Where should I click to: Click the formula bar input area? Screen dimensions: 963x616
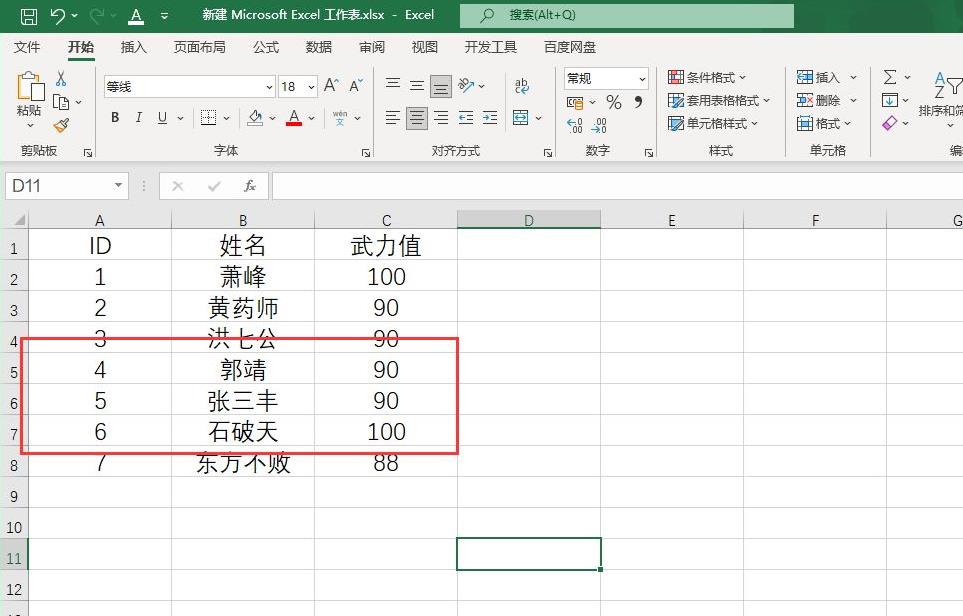click(617, 185)
